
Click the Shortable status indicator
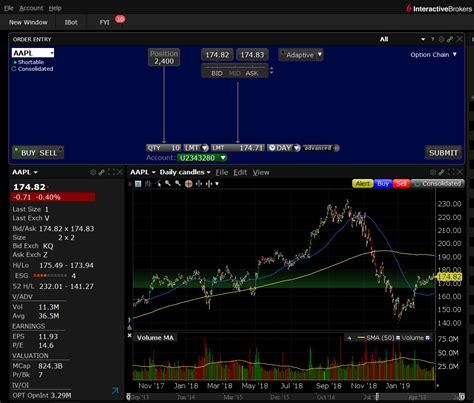tap(28, 62)
